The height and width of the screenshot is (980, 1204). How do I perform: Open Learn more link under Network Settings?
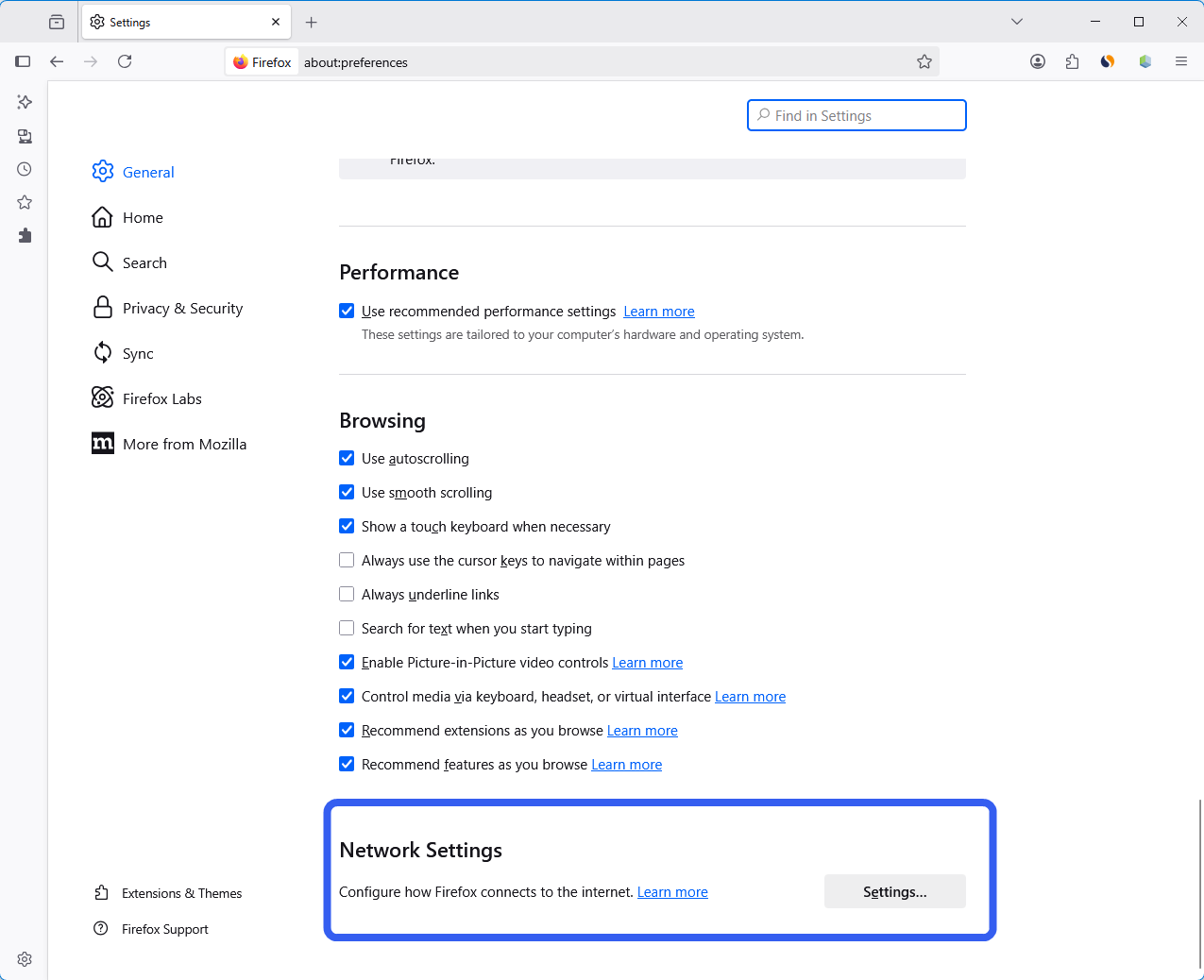pos(672,892)
